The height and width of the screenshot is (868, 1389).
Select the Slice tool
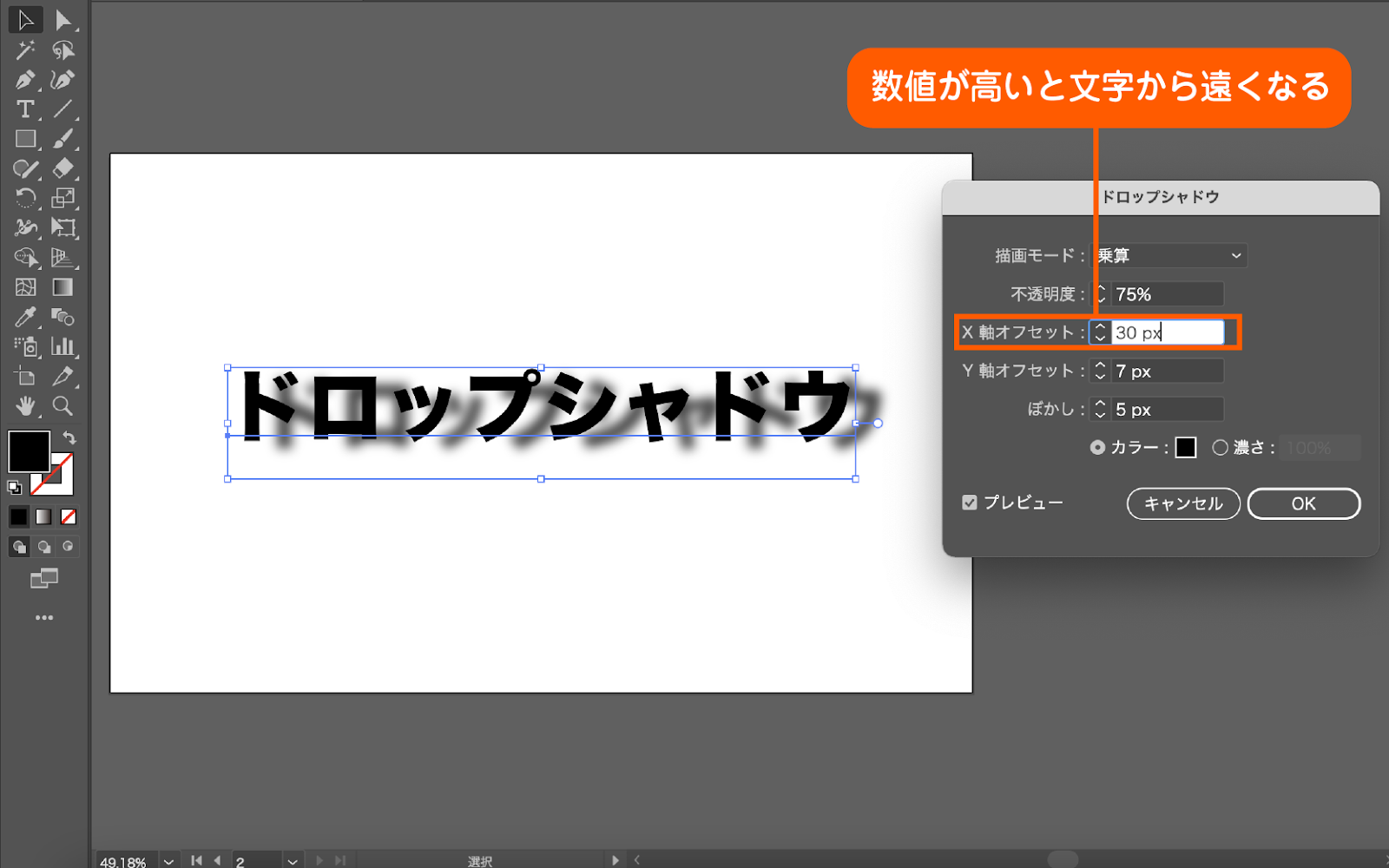pos(63,376)
